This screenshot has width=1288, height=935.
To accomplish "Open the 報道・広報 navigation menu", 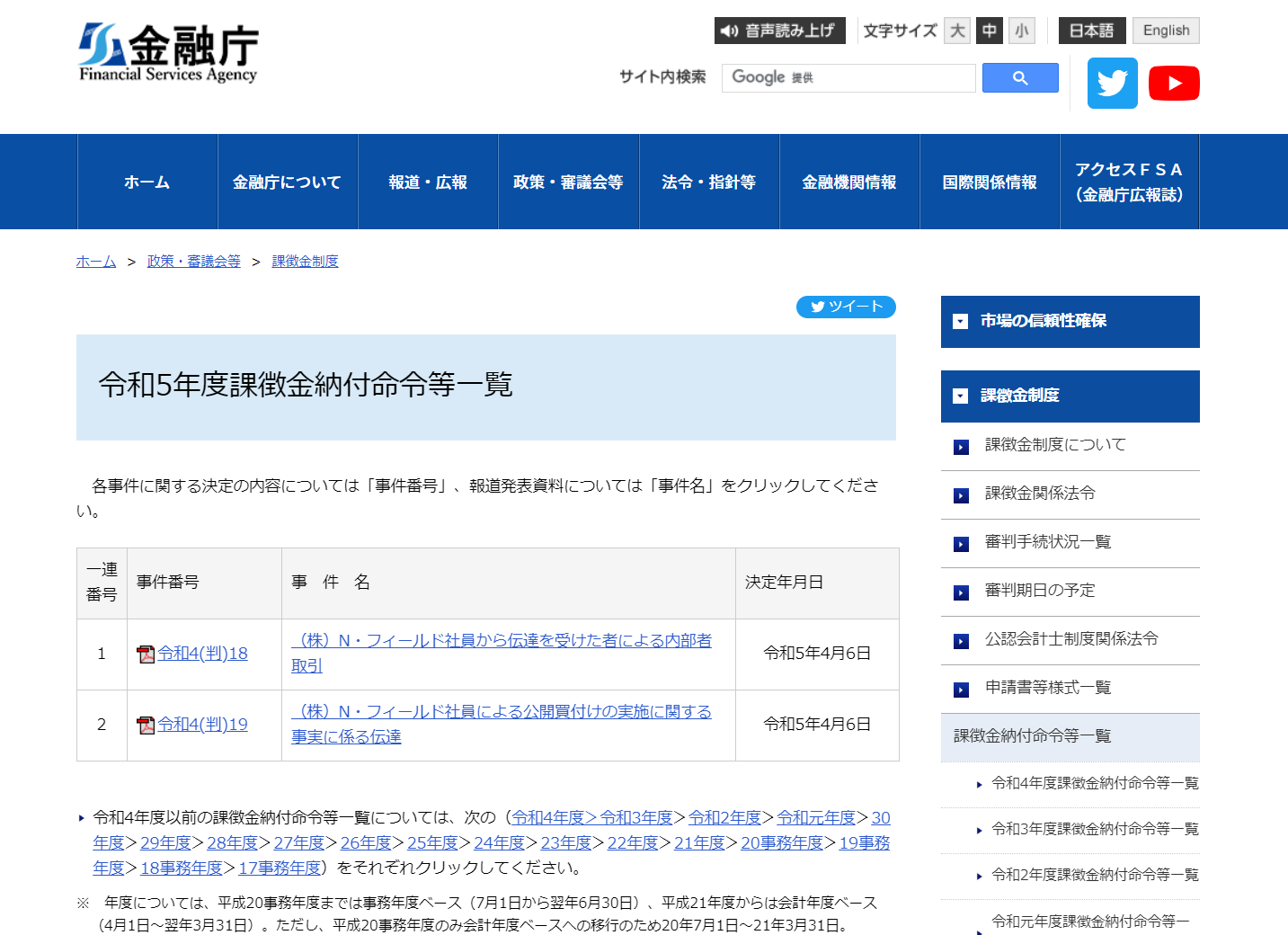I will click(x=427, y=182).
